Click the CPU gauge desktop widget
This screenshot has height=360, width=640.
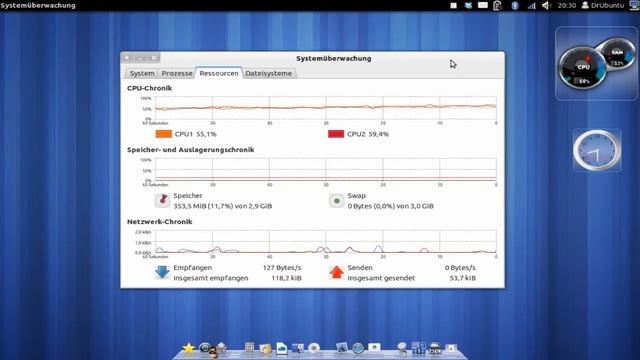[582, 69]
